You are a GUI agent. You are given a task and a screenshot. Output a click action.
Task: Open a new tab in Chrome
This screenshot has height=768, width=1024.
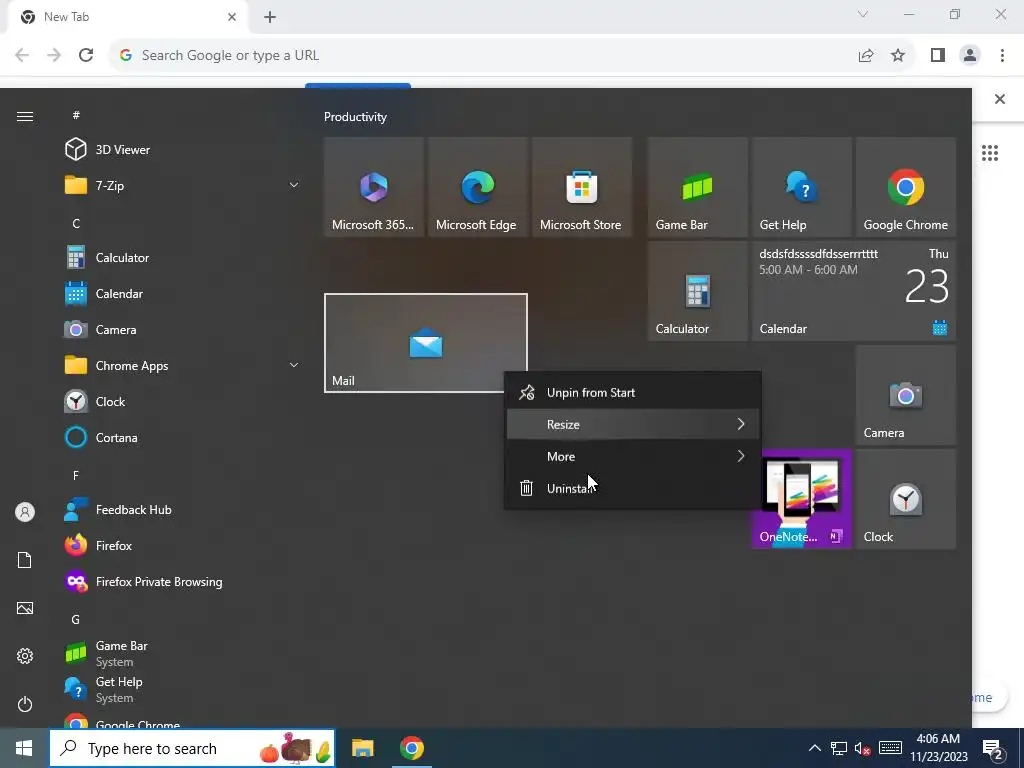[270, 17]
